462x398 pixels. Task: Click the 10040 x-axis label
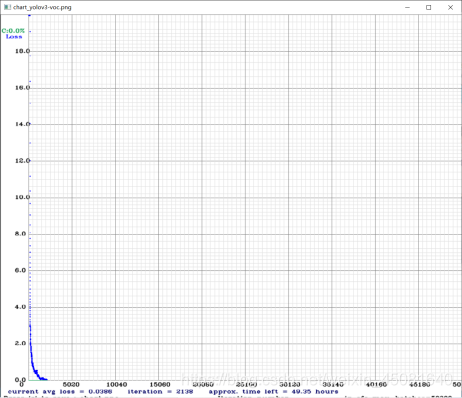pyautogui.click(x=116, y=384)
